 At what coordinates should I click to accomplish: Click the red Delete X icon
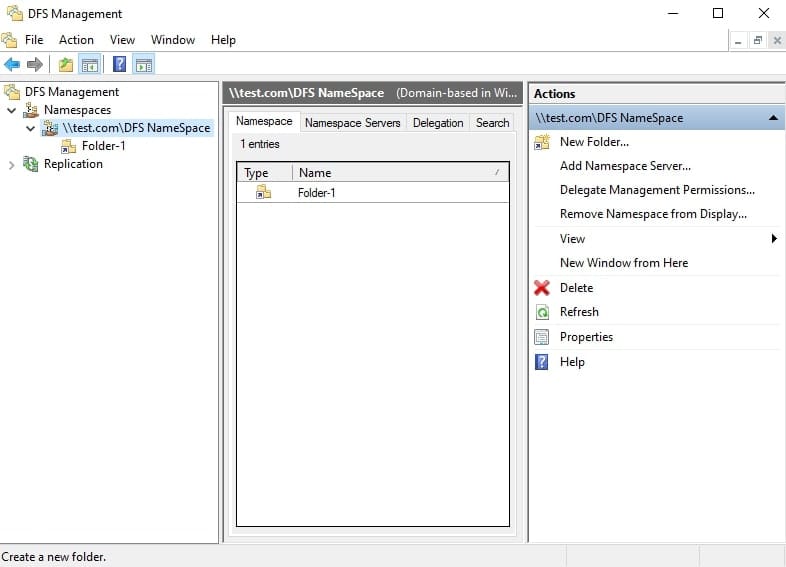[542, 288]
